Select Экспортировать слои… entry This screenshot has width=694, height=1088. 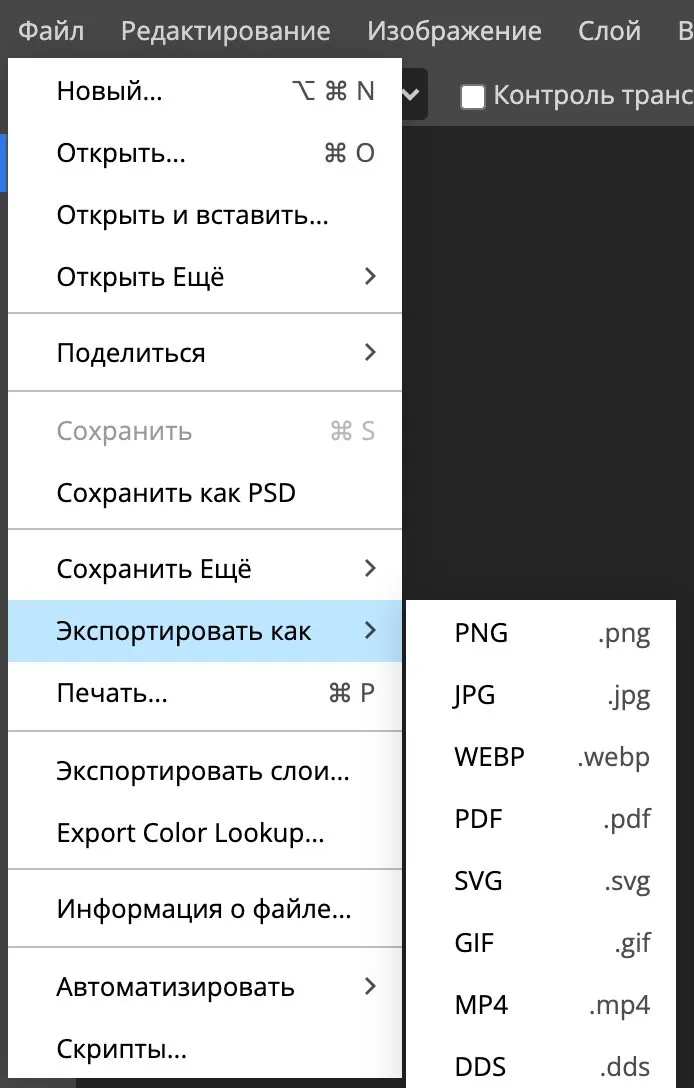click(x=205, y=771)
